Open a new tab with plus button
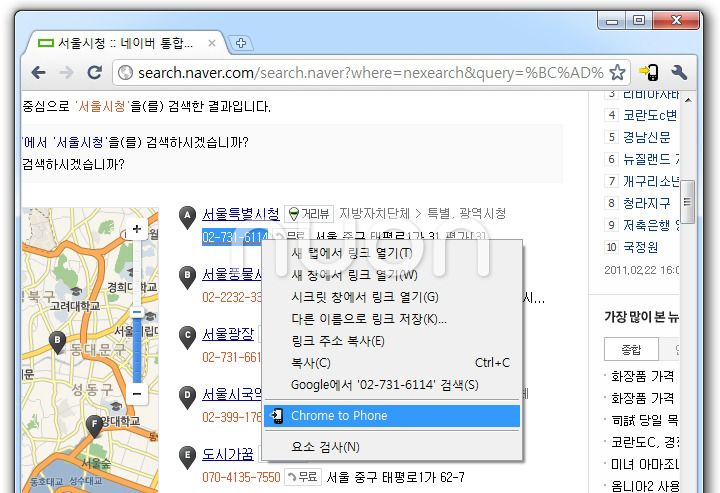Viewport: 720px width, 493px height. (241, 43)
